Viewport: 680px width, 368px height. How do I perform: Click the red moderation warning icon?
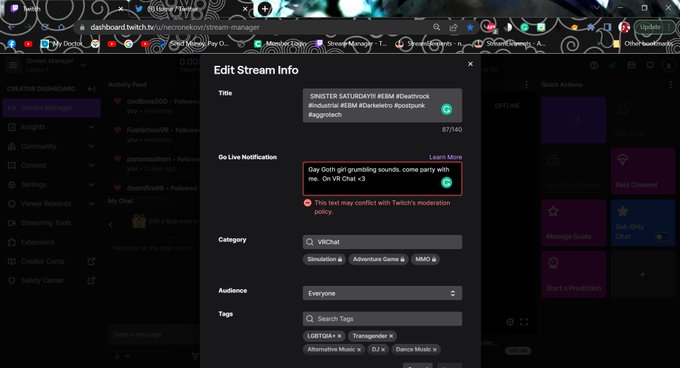(x=307, y=203)
